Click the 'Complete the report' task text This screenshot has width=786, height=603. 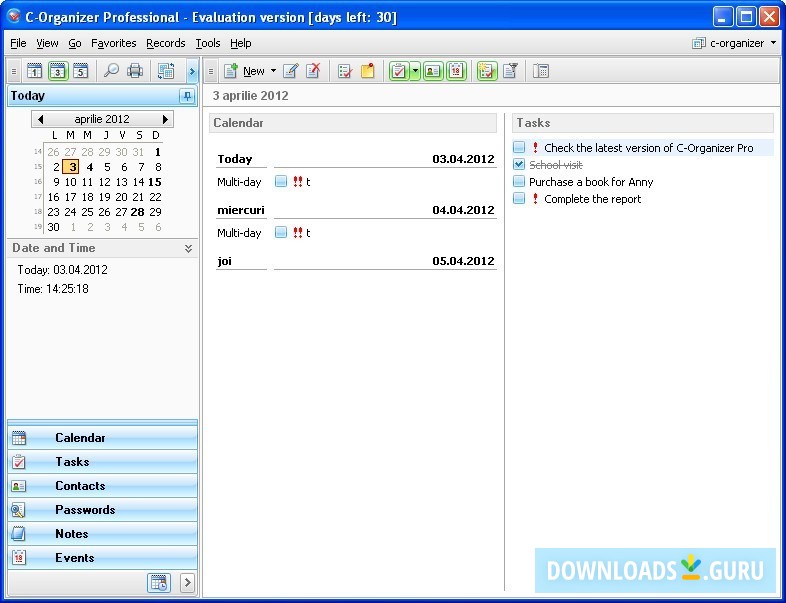(x=593, y=199)
